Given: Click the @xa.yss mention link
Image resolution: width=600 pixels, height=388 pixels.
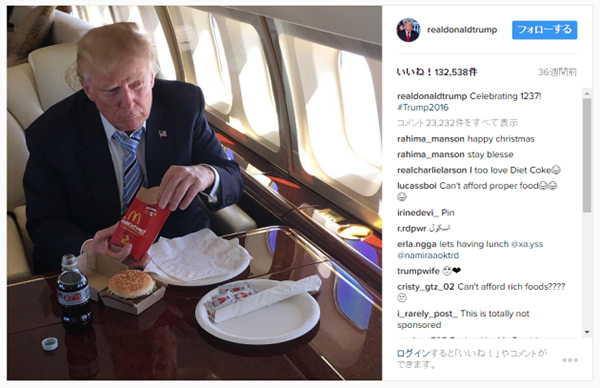Looking at the screenshot, I should (527, 244).
